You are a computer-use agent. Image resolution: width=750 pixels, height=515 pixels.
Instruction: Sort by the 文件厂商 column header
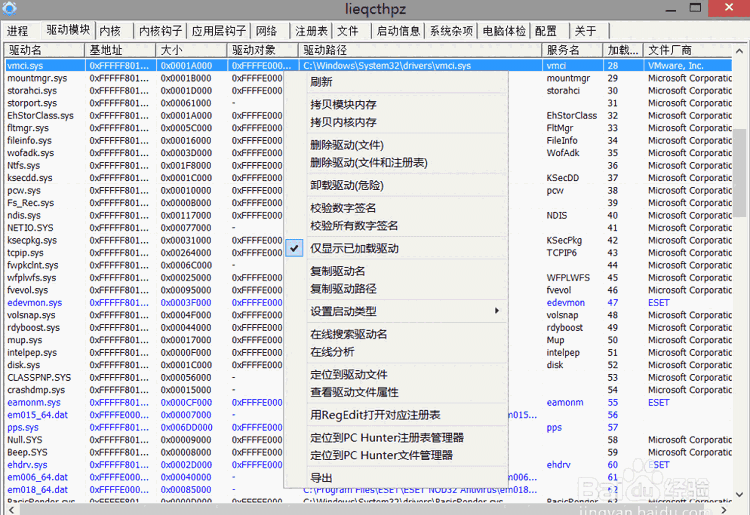pos(669,49)
